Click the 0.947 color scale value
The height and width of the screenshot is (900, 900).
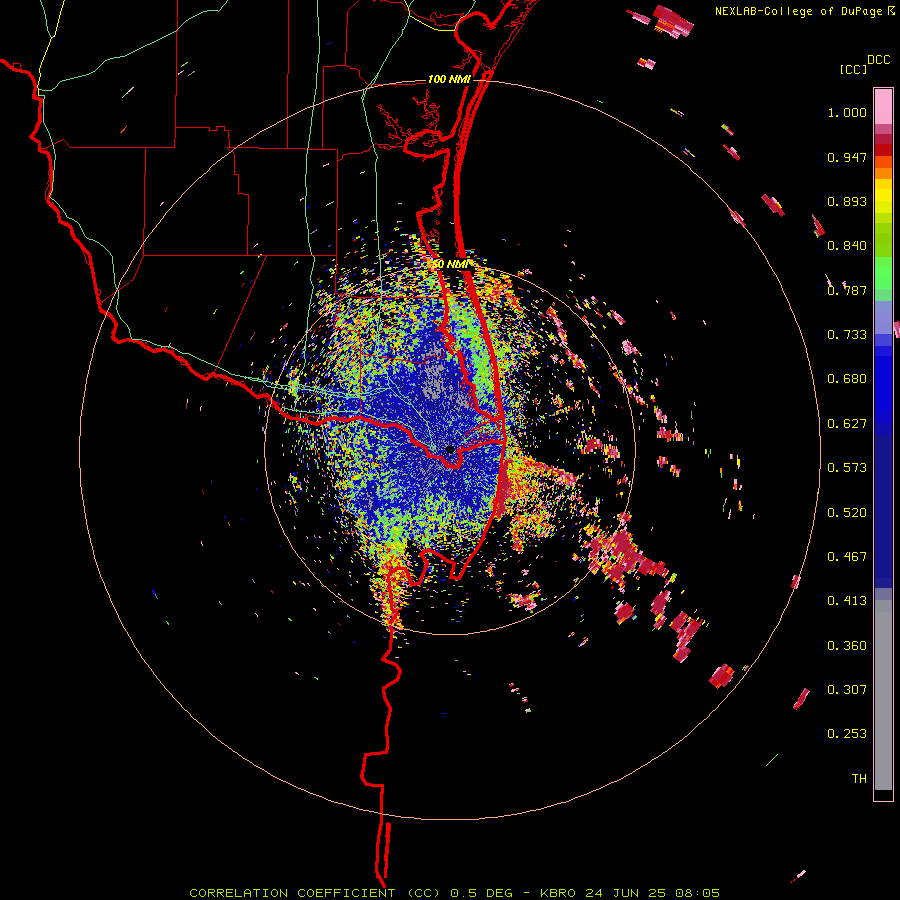click(847, 157)
